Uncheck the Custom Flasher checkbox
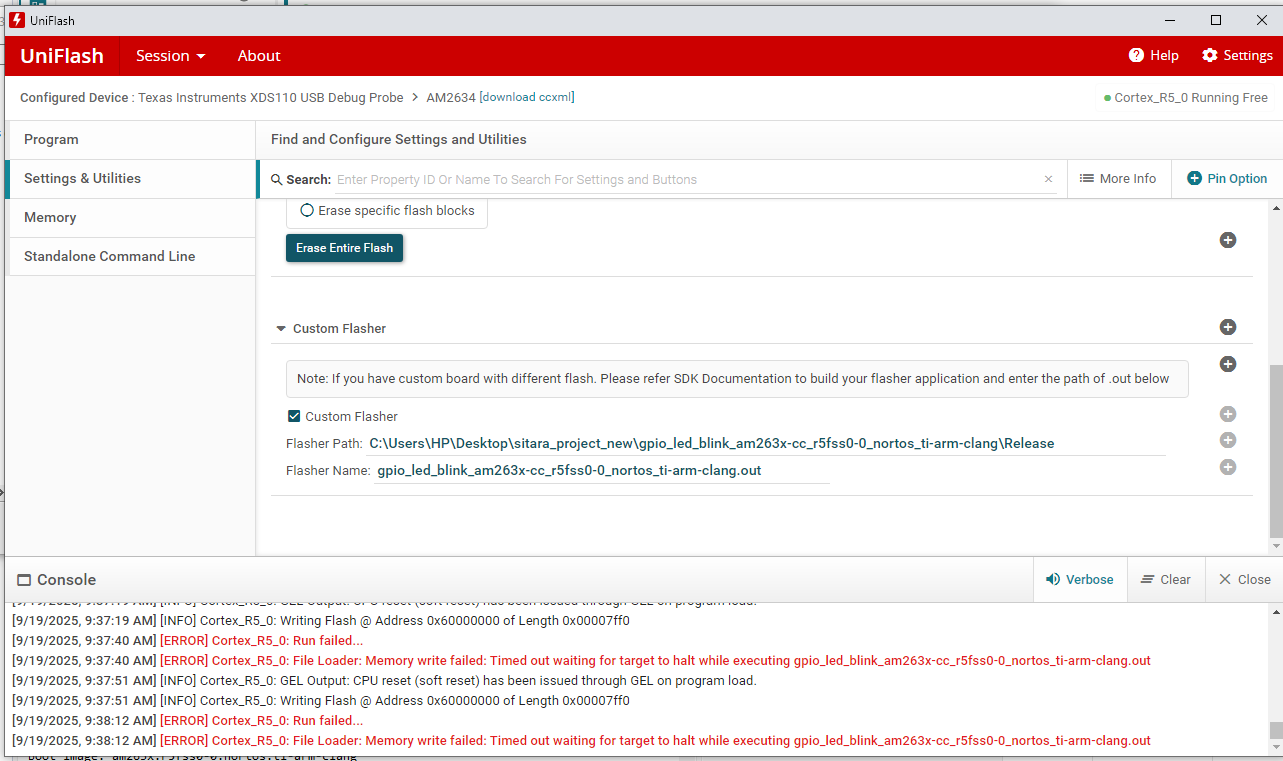This screenshot has height=761, width=1283. pyautogui.click(x=294, y=416)
